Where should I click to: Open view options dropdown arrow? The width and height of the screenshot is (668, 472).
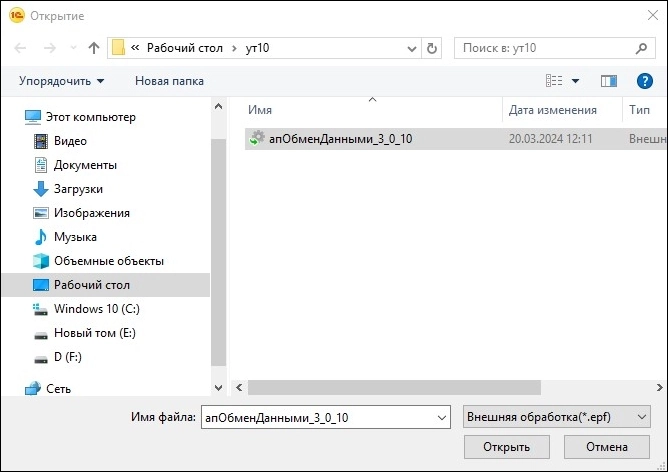point(575,81)
